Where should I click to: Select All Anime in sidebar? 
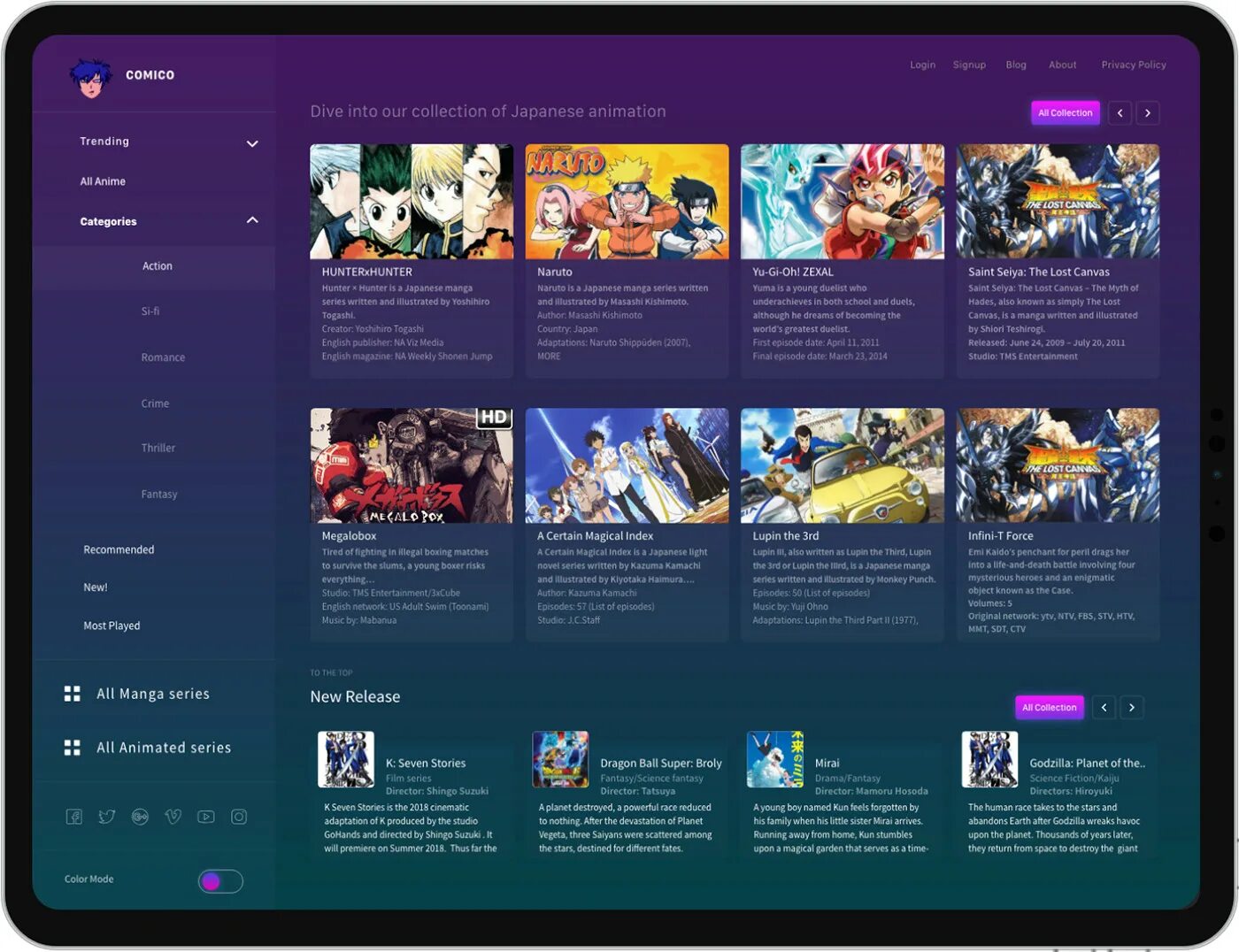tap(103, 181)
